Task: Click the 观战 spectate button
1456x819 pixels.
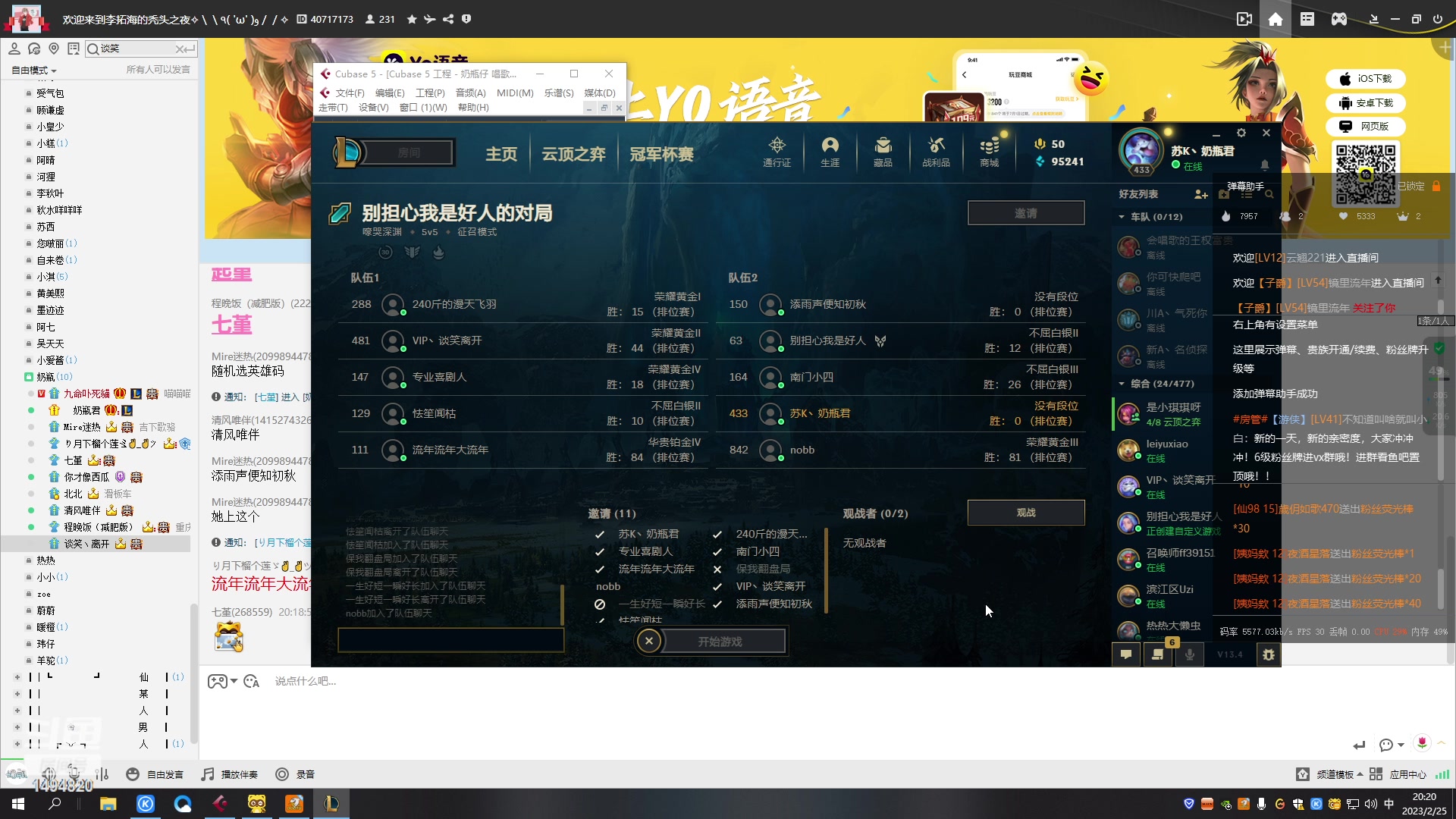Action: click(1026, 513)
